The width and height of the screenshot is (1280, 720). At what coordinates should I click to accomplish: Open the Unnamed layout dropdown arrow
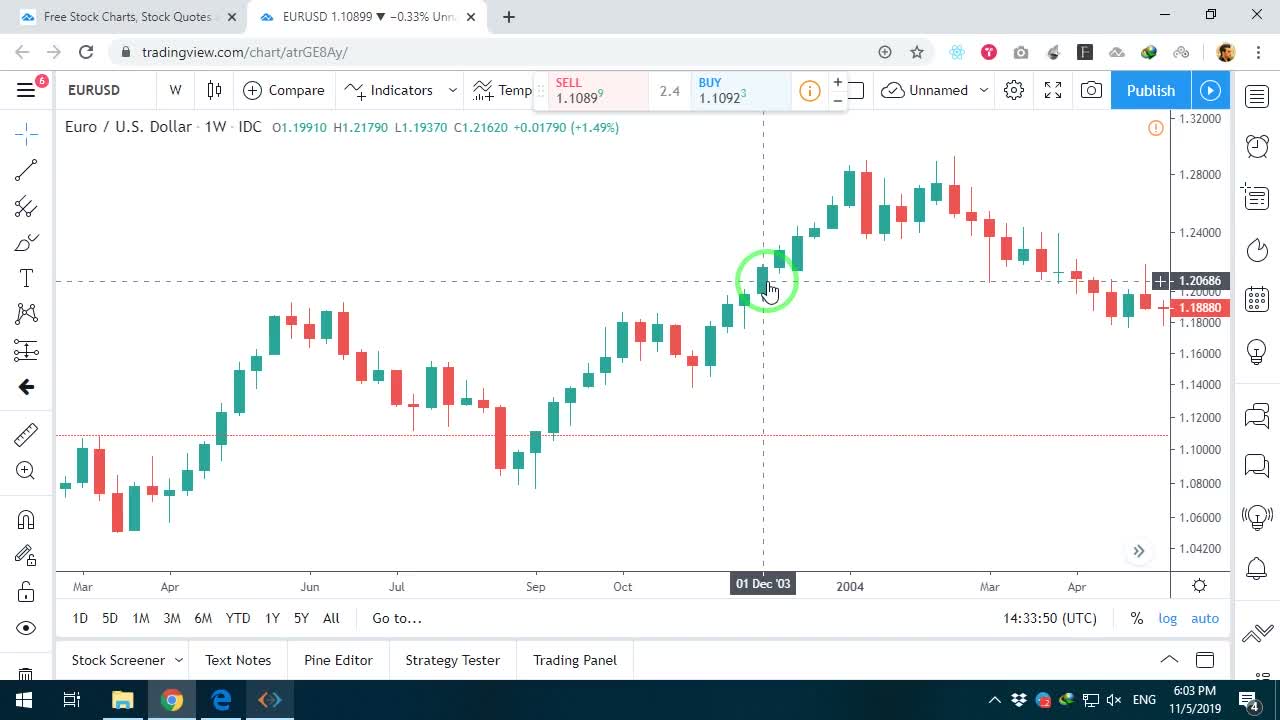(x=984, y=90)
